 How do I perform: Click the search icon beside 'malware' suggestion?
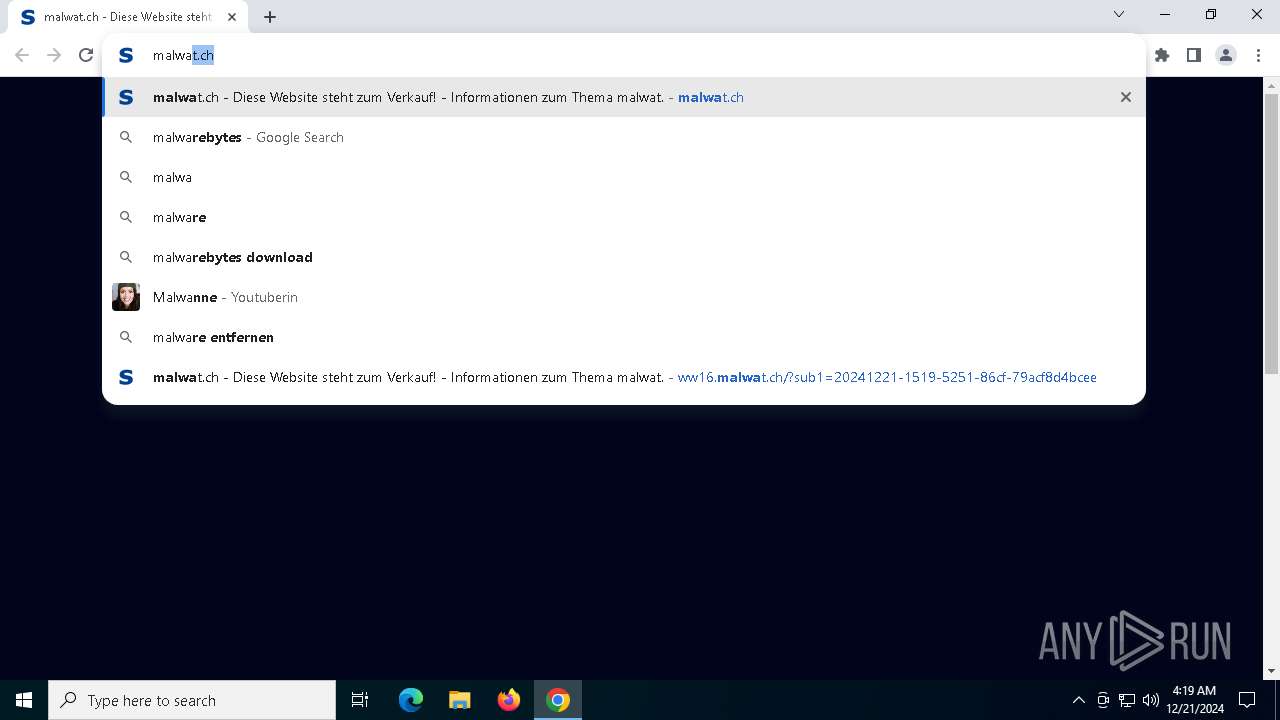tap(126, 217)
